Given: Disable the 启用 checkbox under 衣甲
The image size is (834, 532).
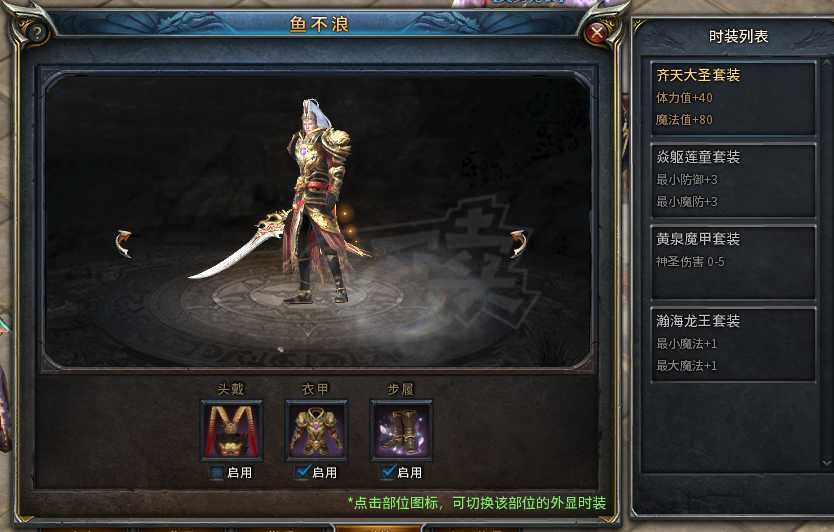Looking at the screenshot, I should 303,472.
